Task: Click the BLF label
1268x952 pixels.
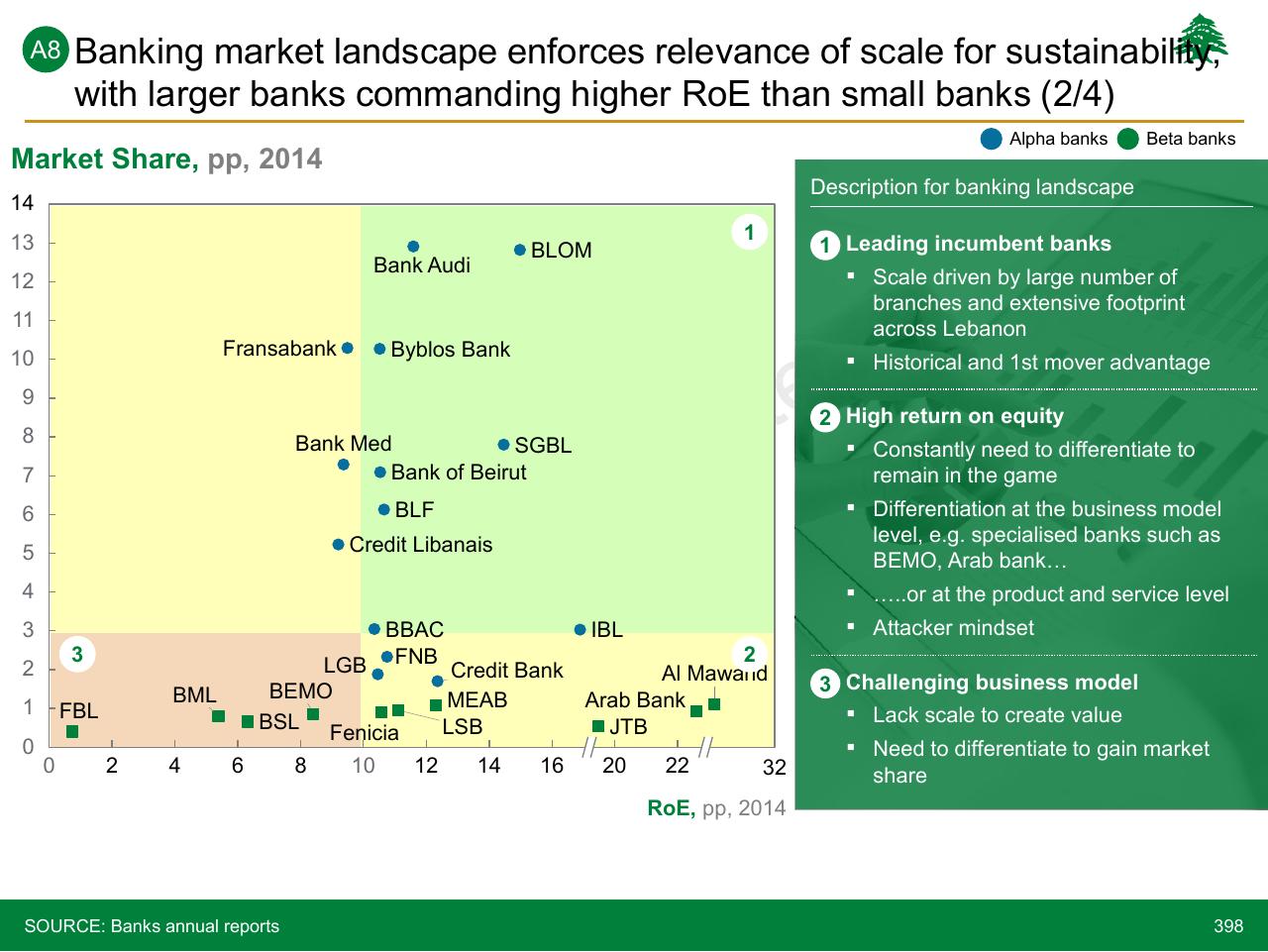Action: (414, 510)
